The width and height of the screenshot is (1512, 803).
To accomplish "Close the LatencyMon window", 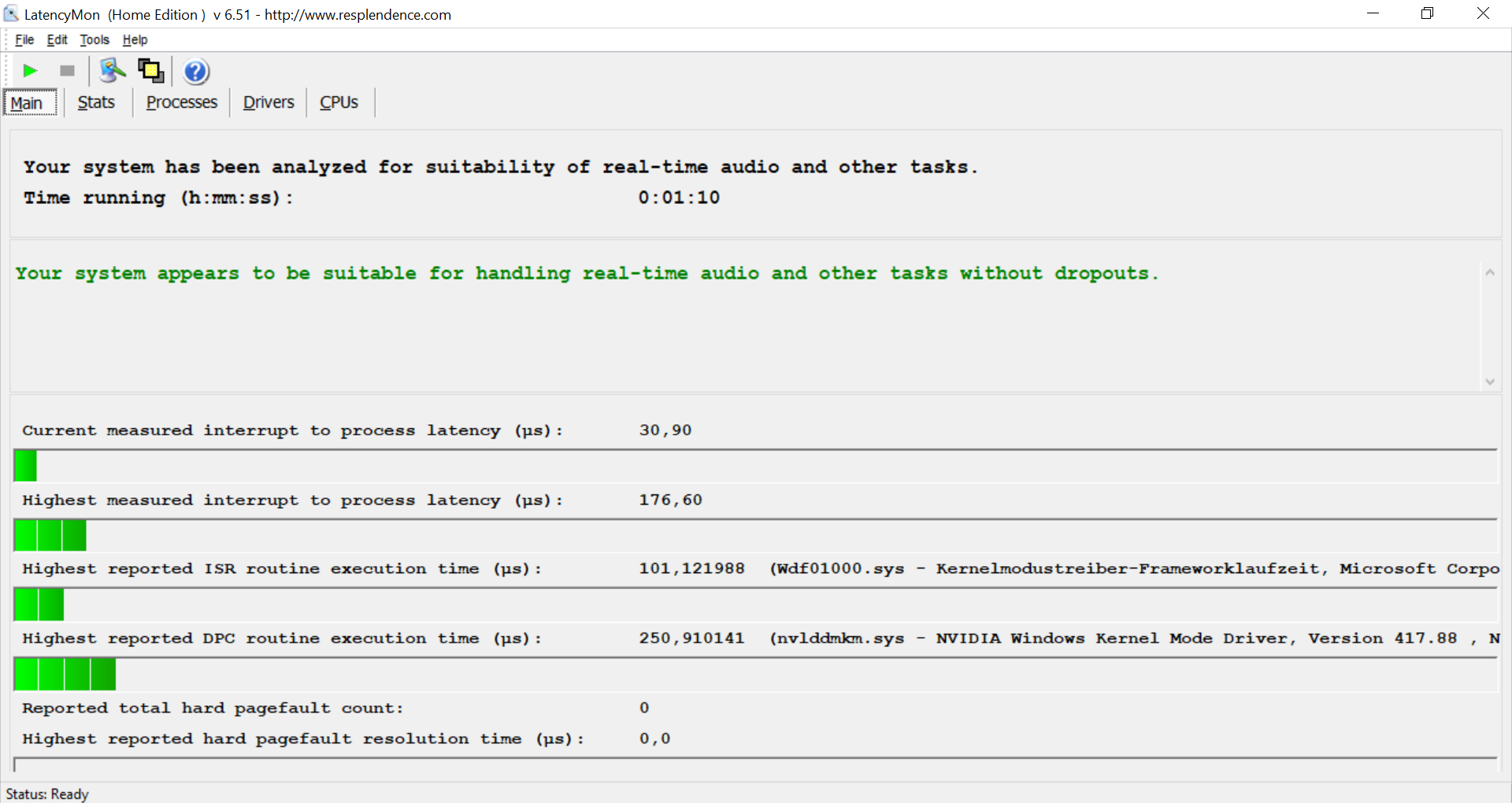I will (x=1483, y=13).
